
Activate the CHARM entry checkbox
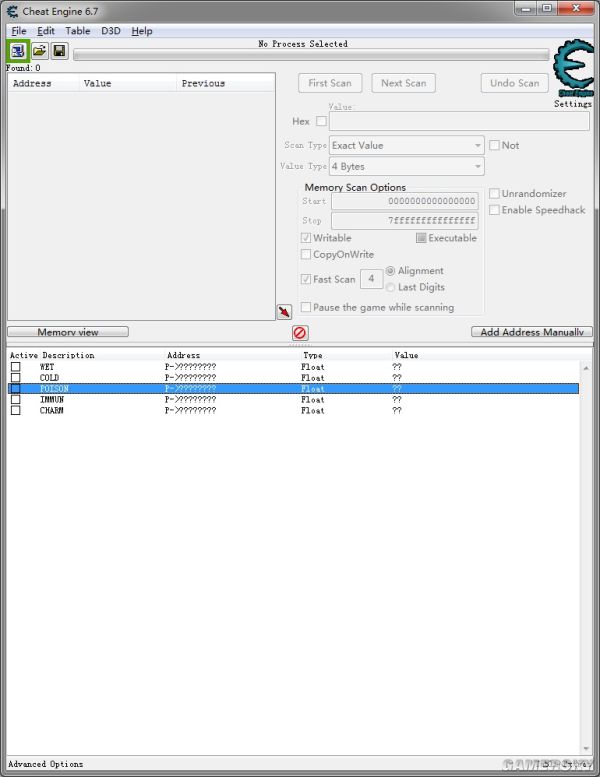[x=16, y=410]
